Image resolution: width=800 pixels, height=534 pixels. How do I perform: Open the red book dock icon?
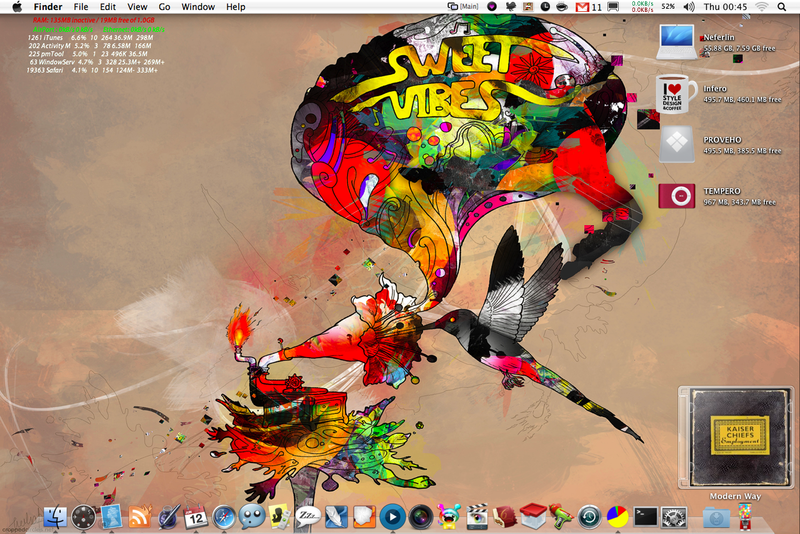point(505,517)
